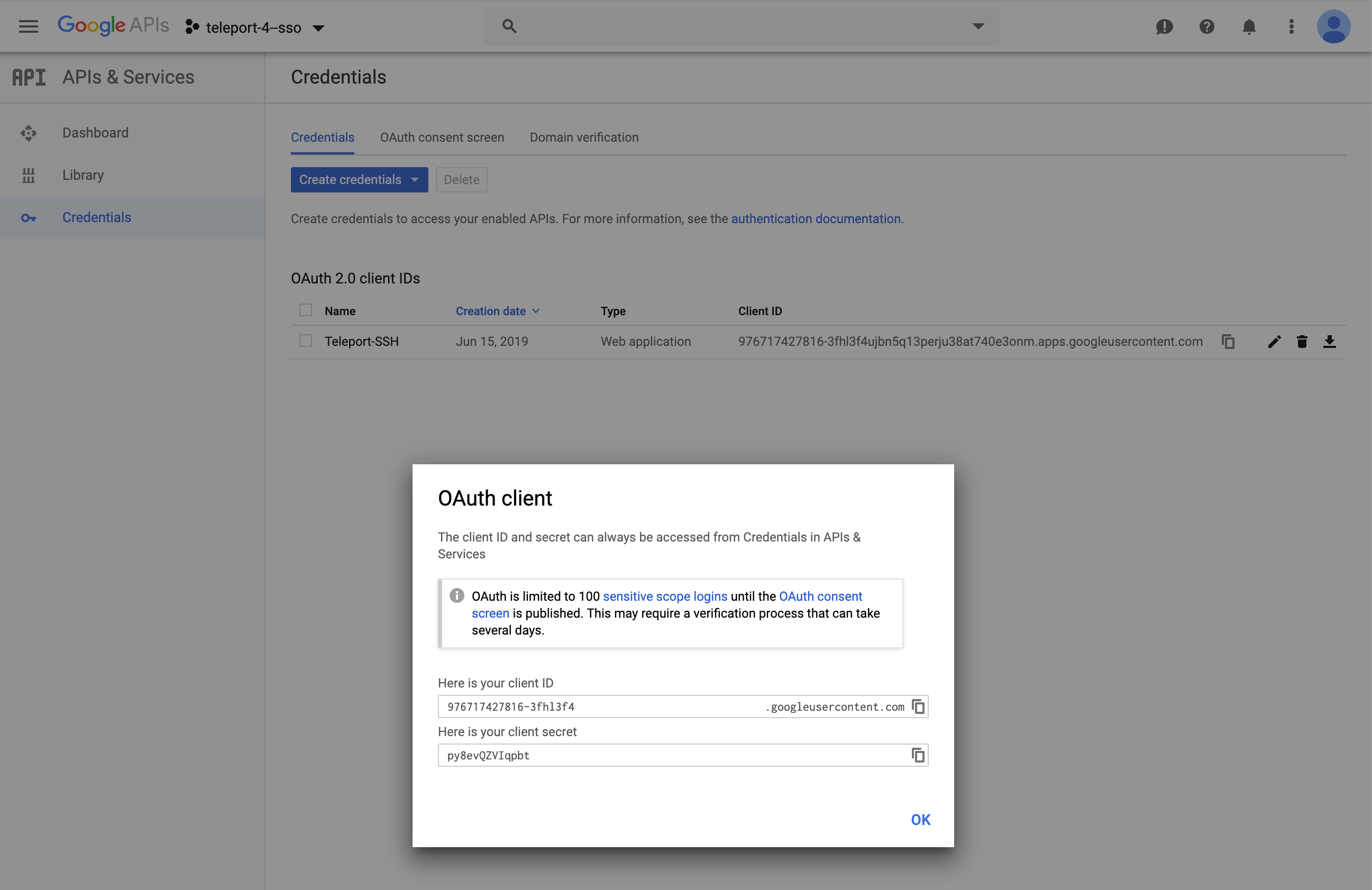Viewport: 1372px width, 890px height.
Task: Click the info icon in OAuth notice
Action: pyautogui.click(x=456, y=595)
